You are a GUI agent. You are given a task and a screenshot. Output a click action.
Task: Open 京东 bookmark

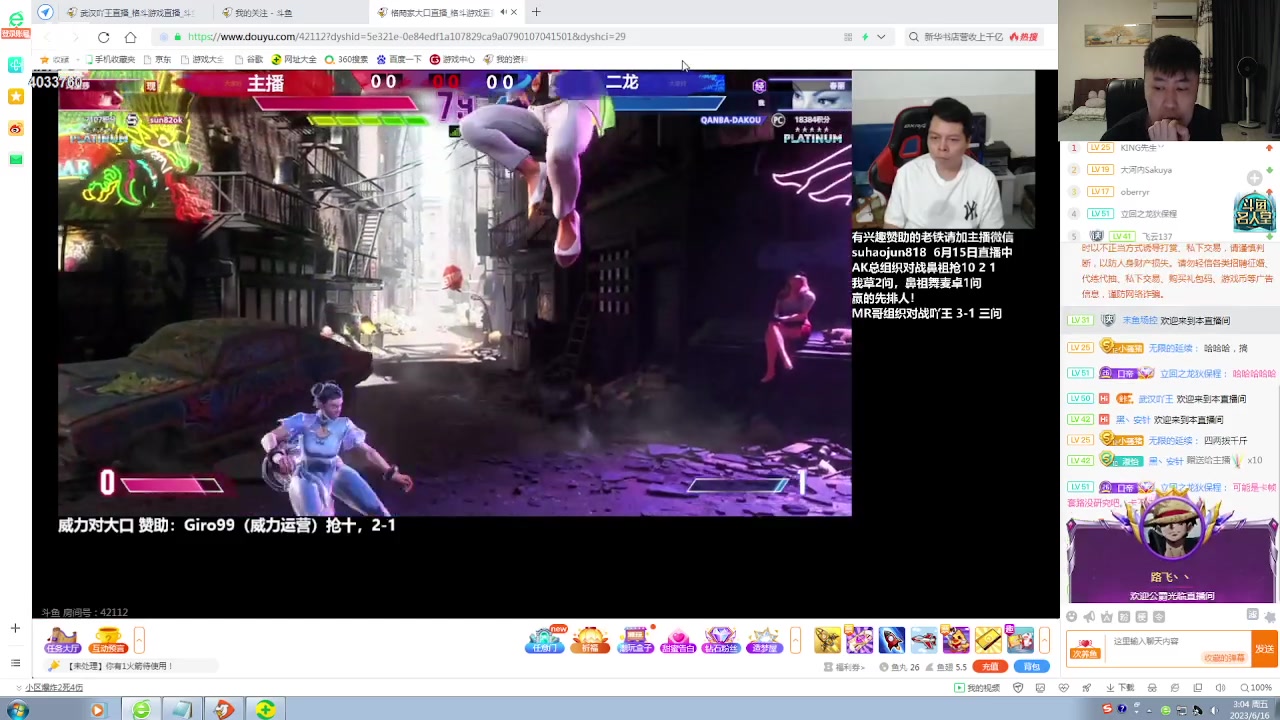click(x=157, y=60)
